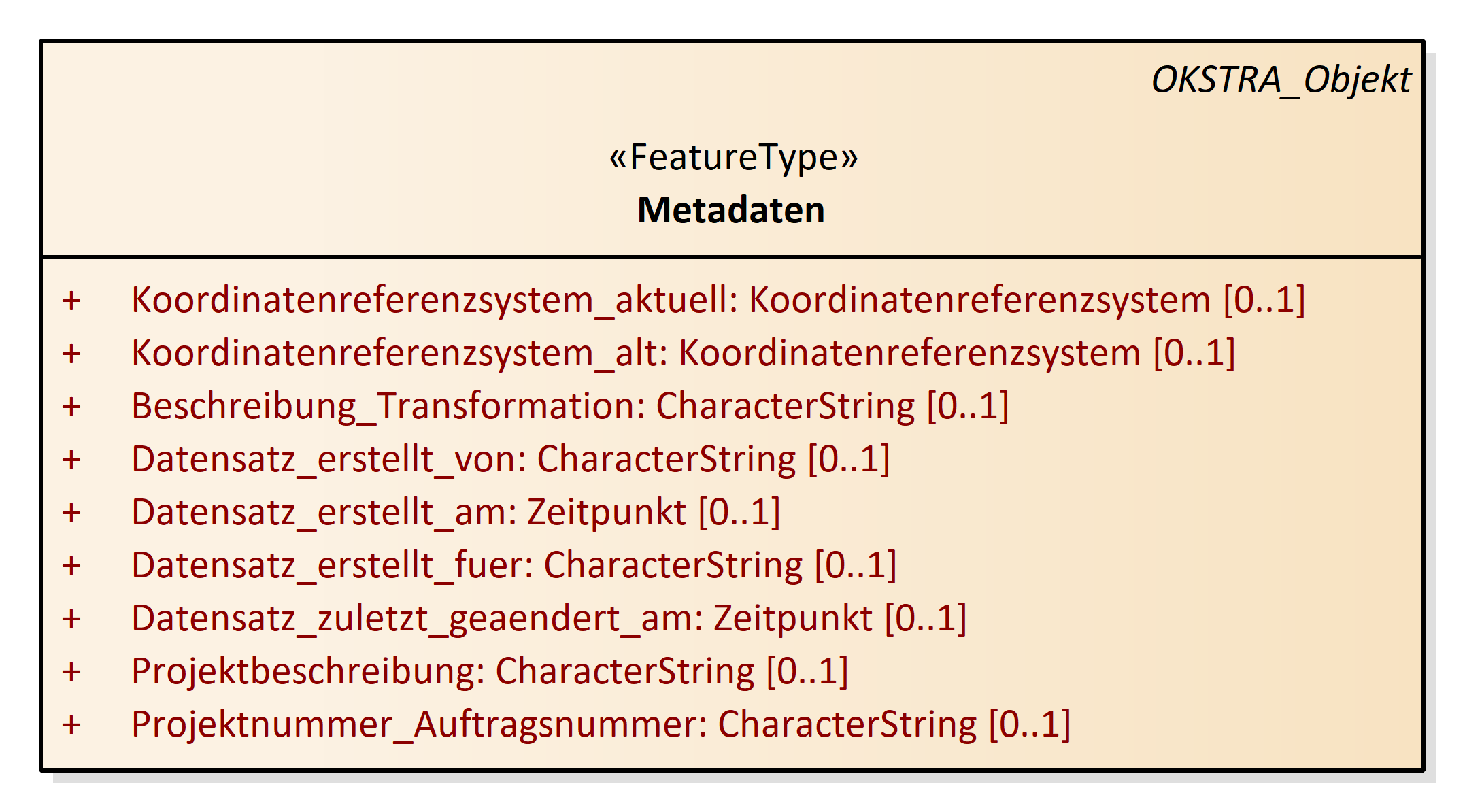
Task: Select the Metadaten class name
Action: pos(731,210)
